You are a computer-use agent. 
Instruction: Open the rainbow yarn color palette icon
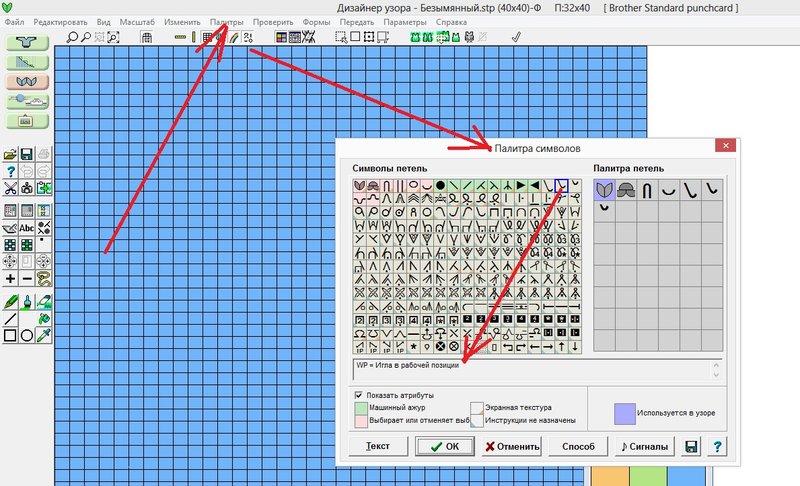[234, 37]
